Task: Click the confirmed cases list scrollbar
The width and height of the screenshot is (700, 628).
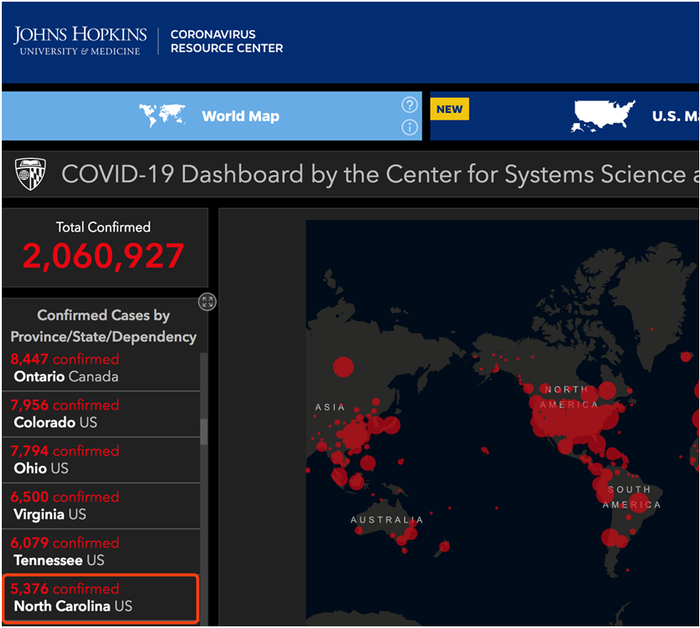Action: (205, 430)
